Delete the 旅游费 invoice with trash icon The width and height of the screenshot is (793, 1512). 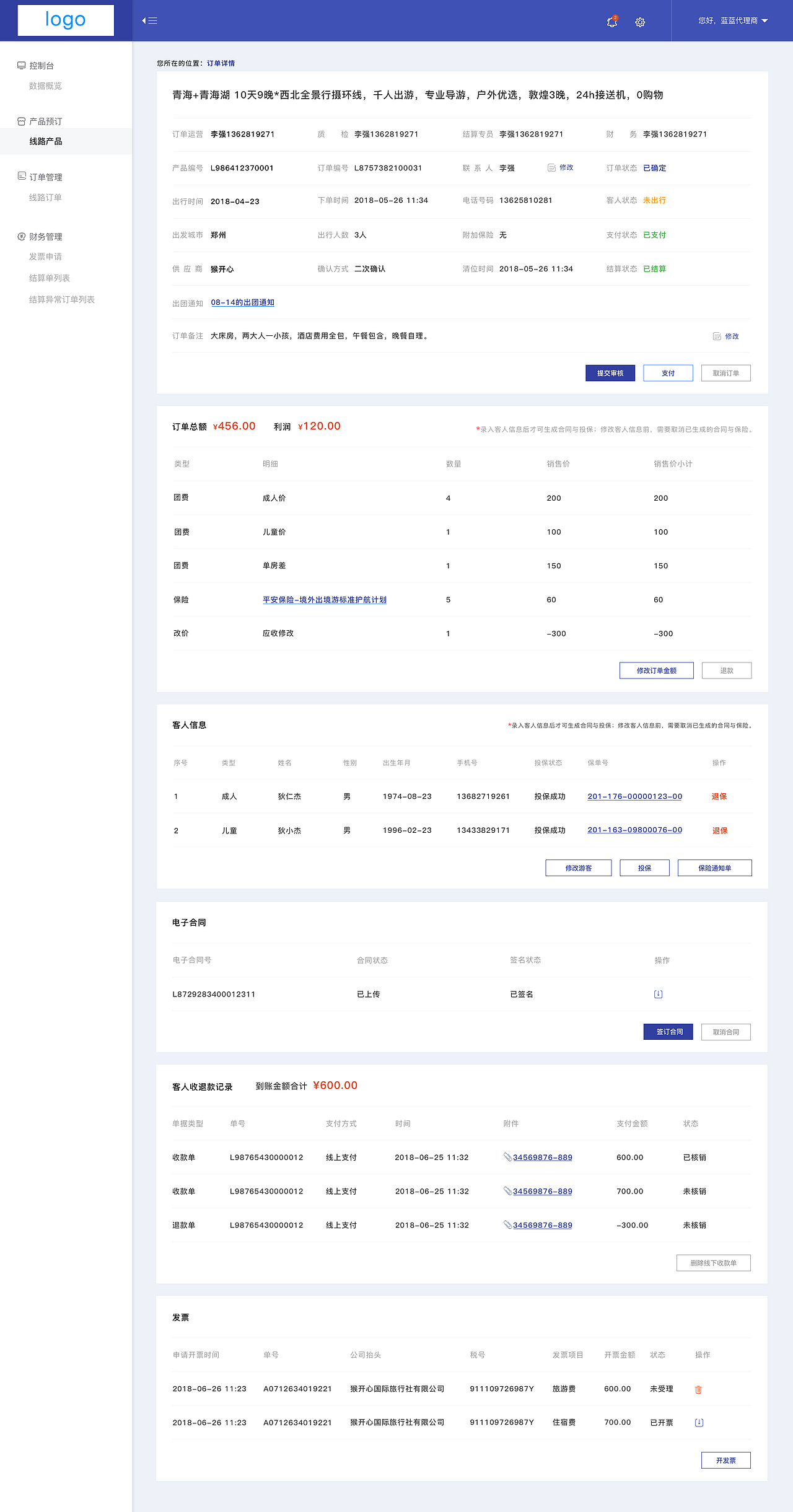698,1389
